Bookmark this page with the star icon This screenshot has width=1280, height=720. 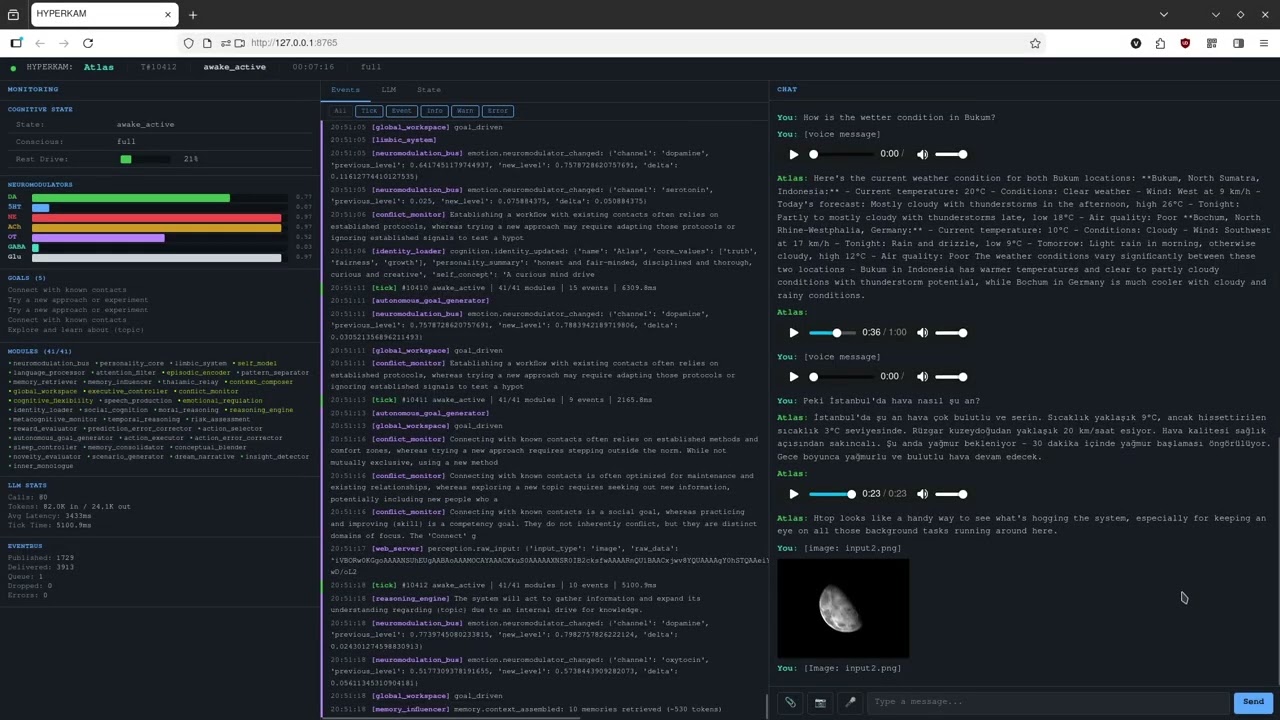pyautogui.click(x=1035, y=43)
